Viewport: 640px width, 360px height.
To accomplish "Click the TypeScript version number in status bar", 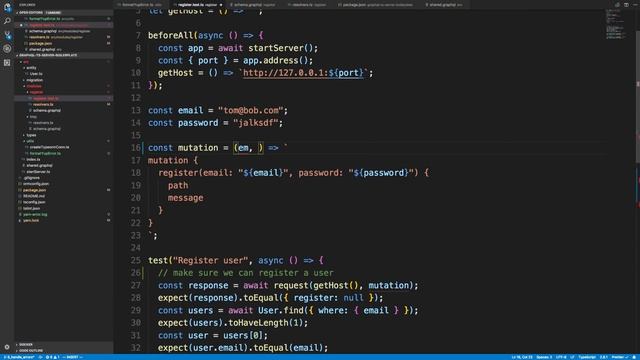I will 604,357.
